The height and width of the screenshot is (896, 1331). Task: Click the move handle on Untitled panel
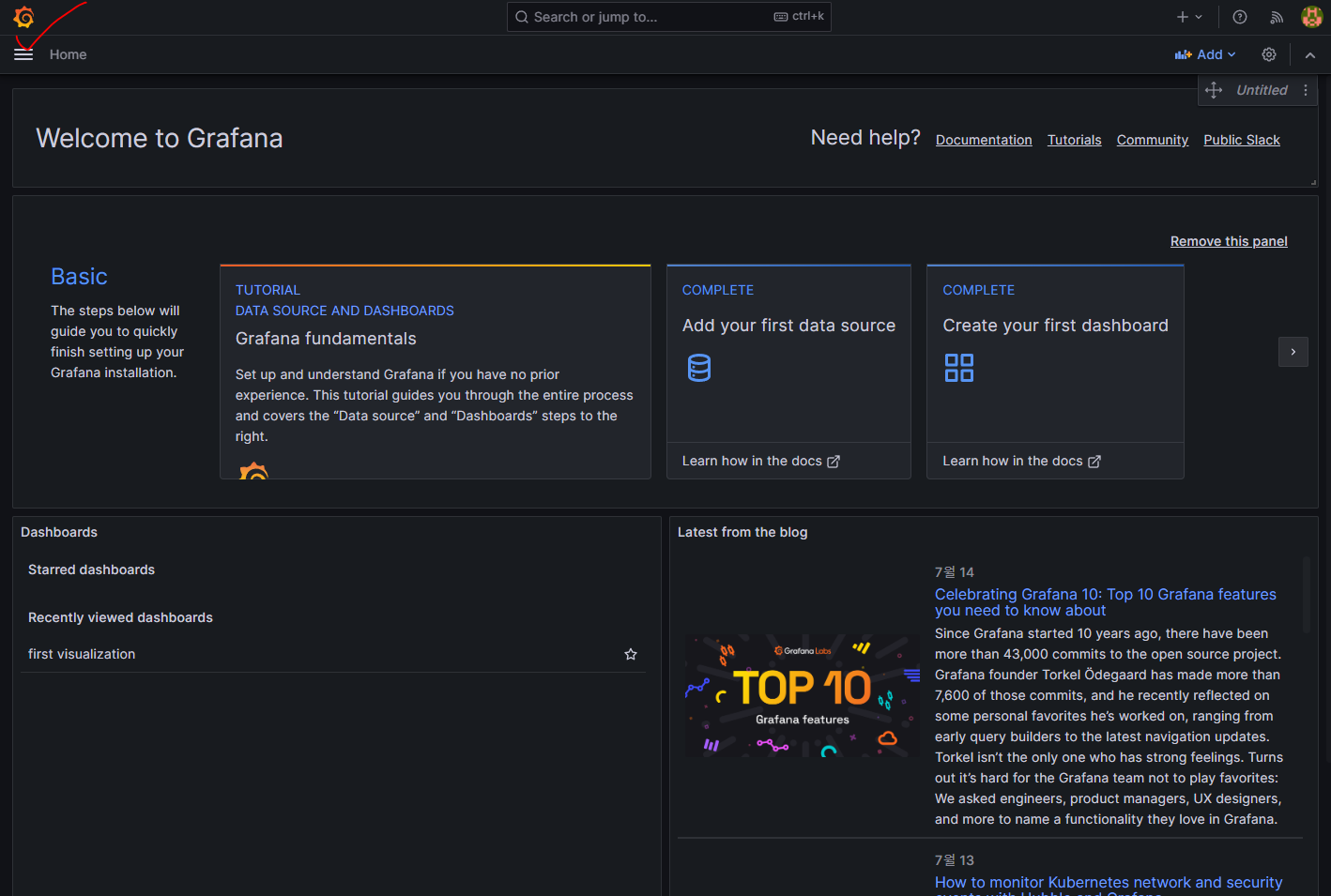click(1214, 90)
